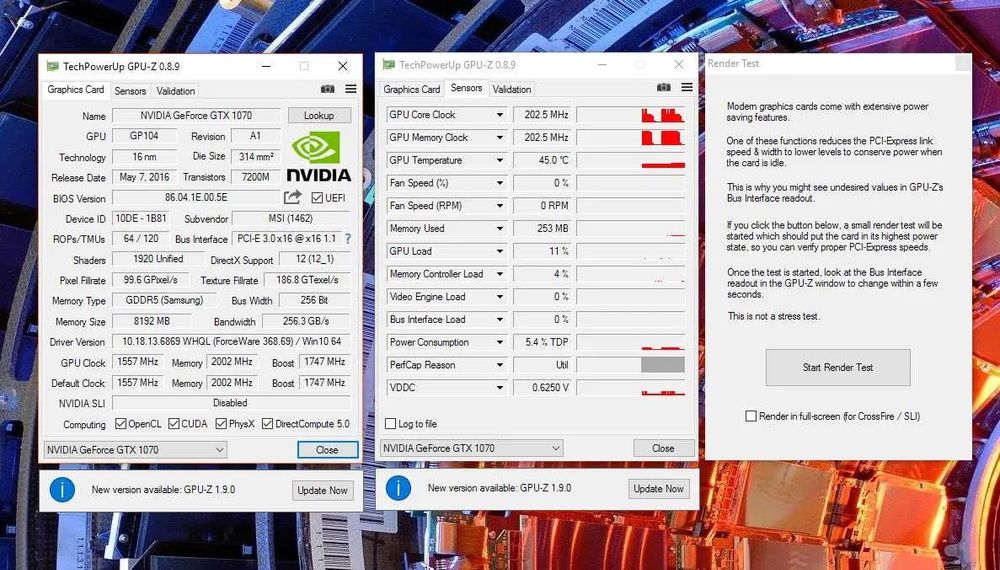Click the 45.0 °C temperature value
Viewport: 1000px width, 570px height.
pos(541,160)
